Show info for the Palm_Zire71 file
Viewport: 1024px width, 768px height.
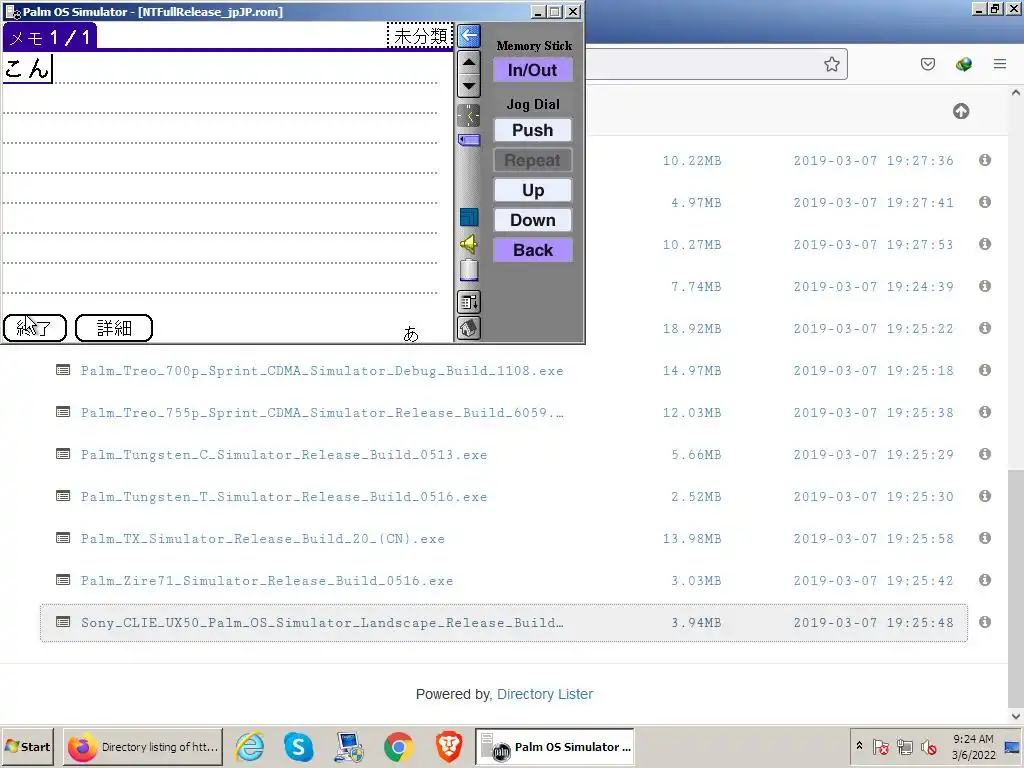(x=985, y=580)
